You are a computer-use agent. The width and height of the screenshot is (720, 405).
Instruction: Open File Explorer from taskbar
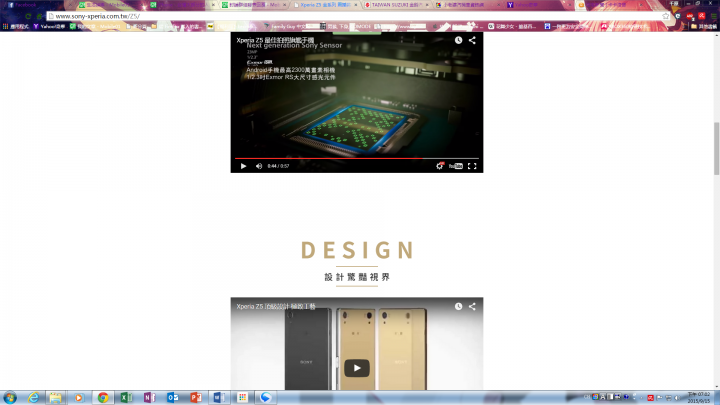tap(56, 397)
